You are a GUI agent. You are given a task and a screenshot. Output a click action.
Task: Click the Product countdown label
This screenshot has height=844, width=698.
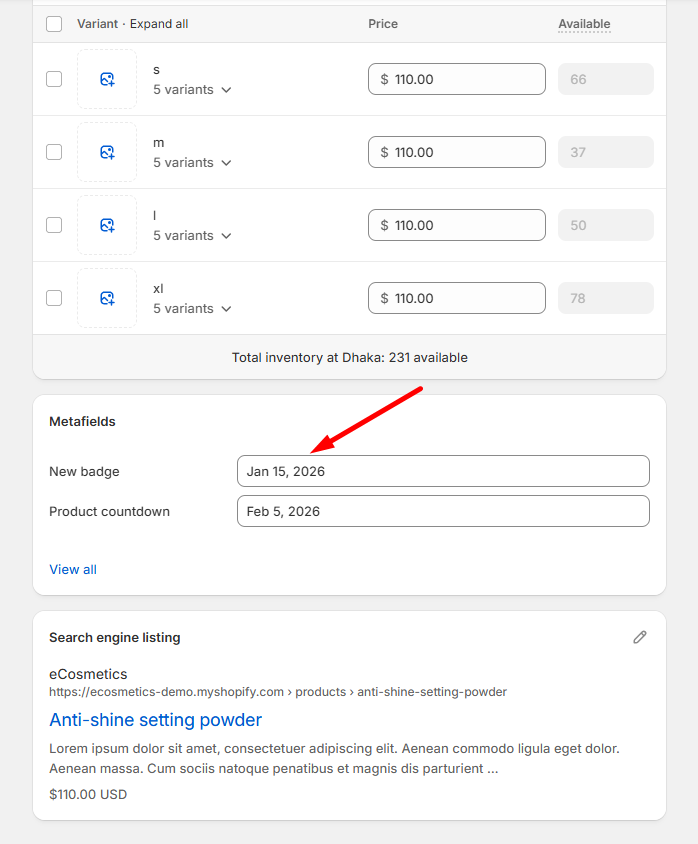coord(109,511)
